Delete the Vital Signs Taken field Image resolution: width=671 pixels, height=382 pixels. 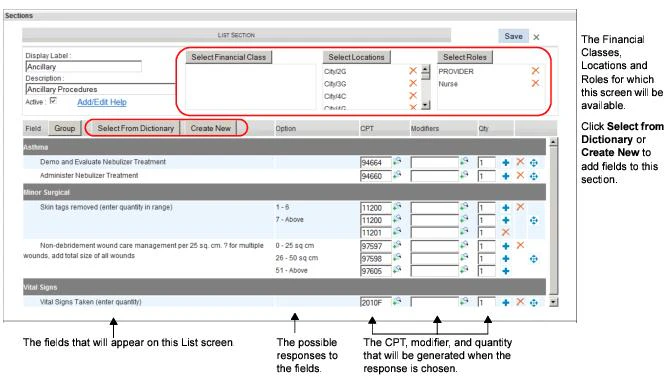520,302
